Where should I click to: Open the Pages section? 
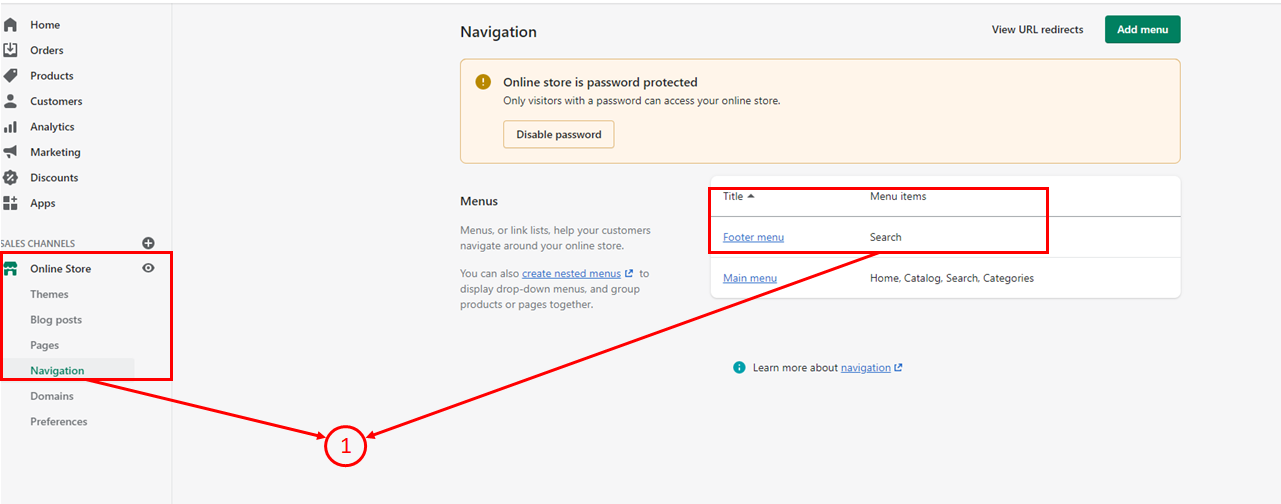pos(44,345)
